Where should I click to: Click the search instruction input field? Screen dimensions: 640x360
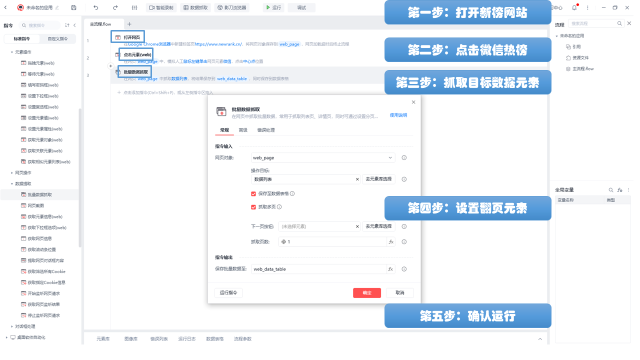[41, 25]
